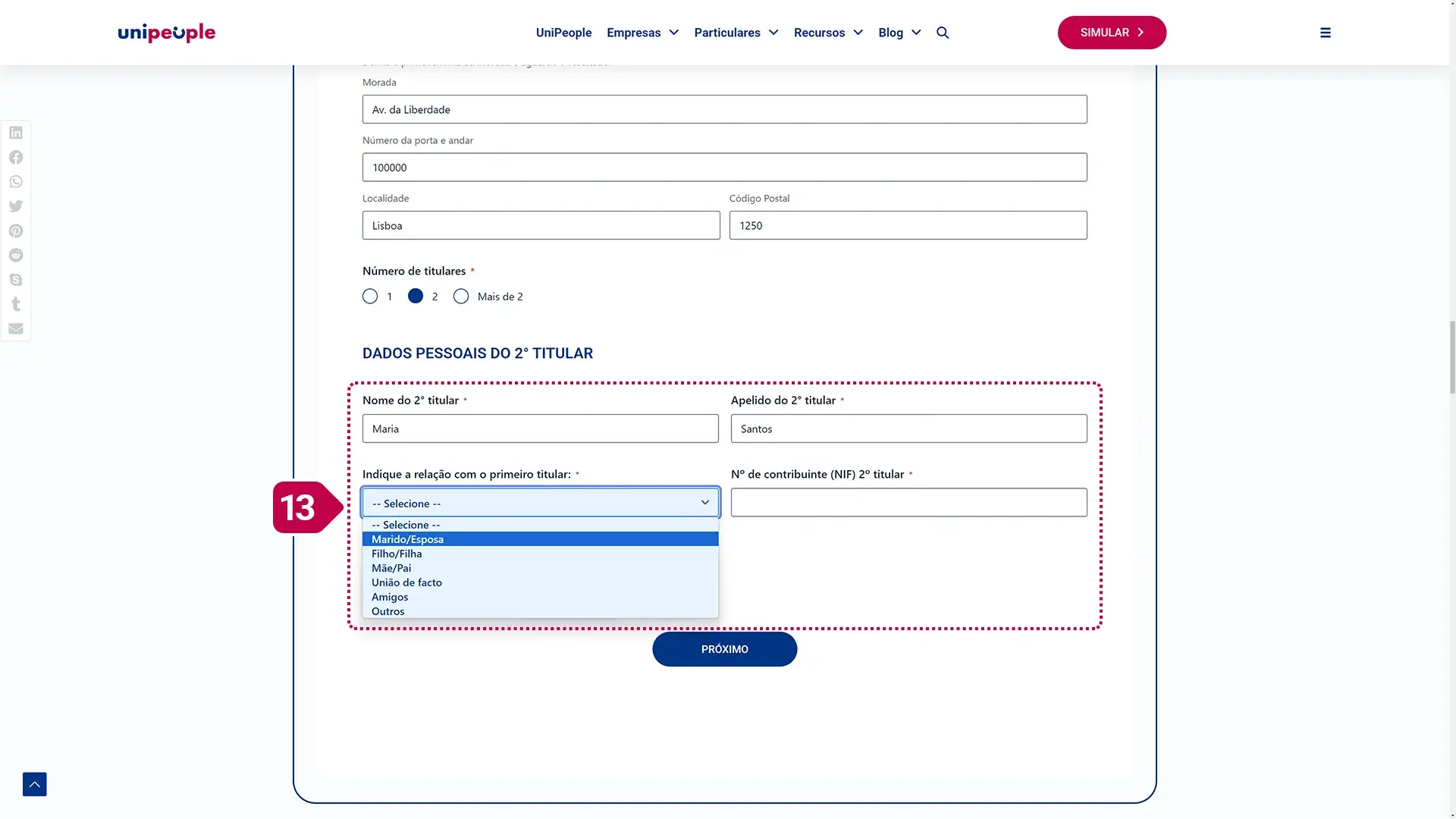Select the 1 titular radio option

point(370,297)
